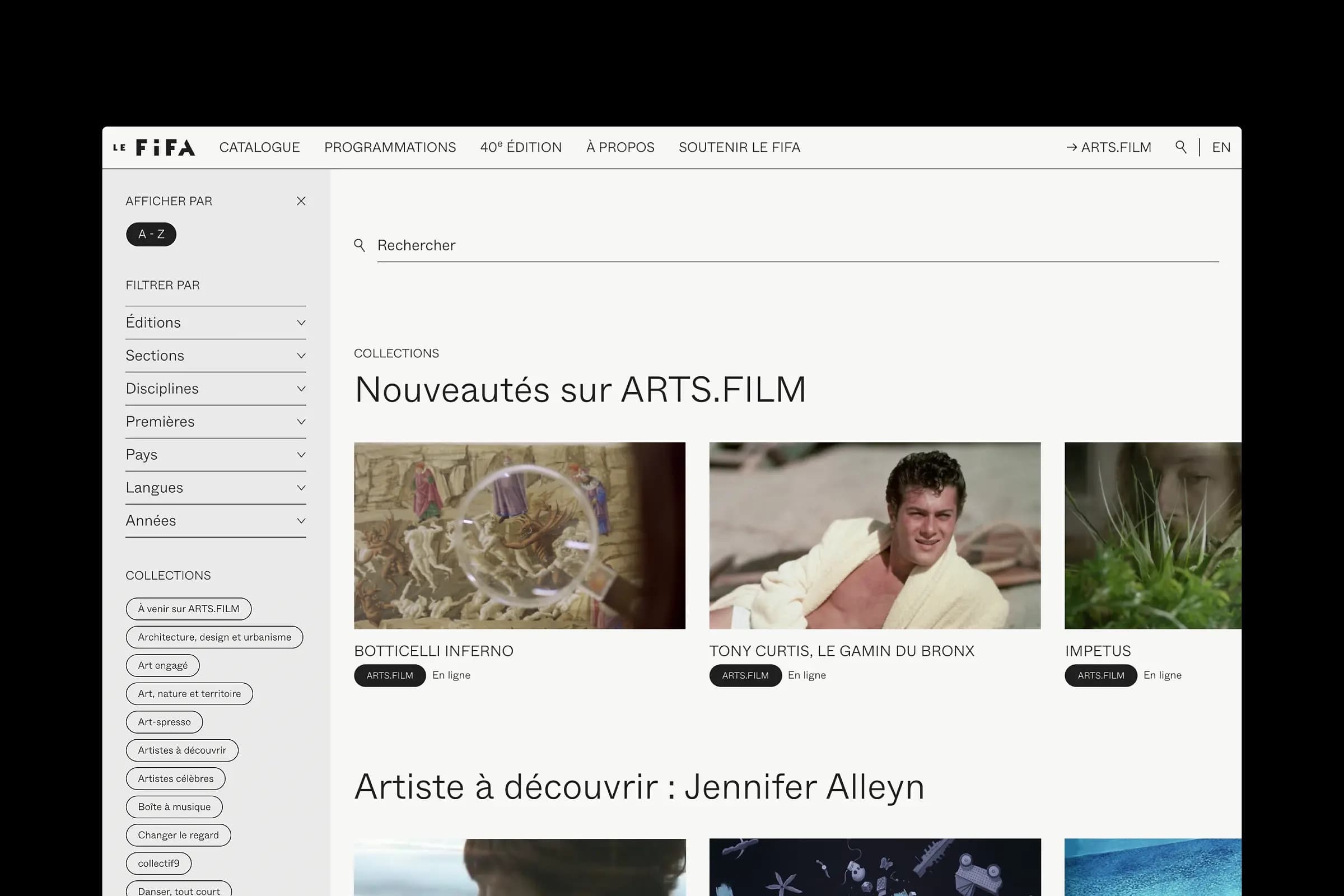Viewport: 1344px width, 896px height.
Task: Expand the Années filter
Action: [x=216, y=521]
